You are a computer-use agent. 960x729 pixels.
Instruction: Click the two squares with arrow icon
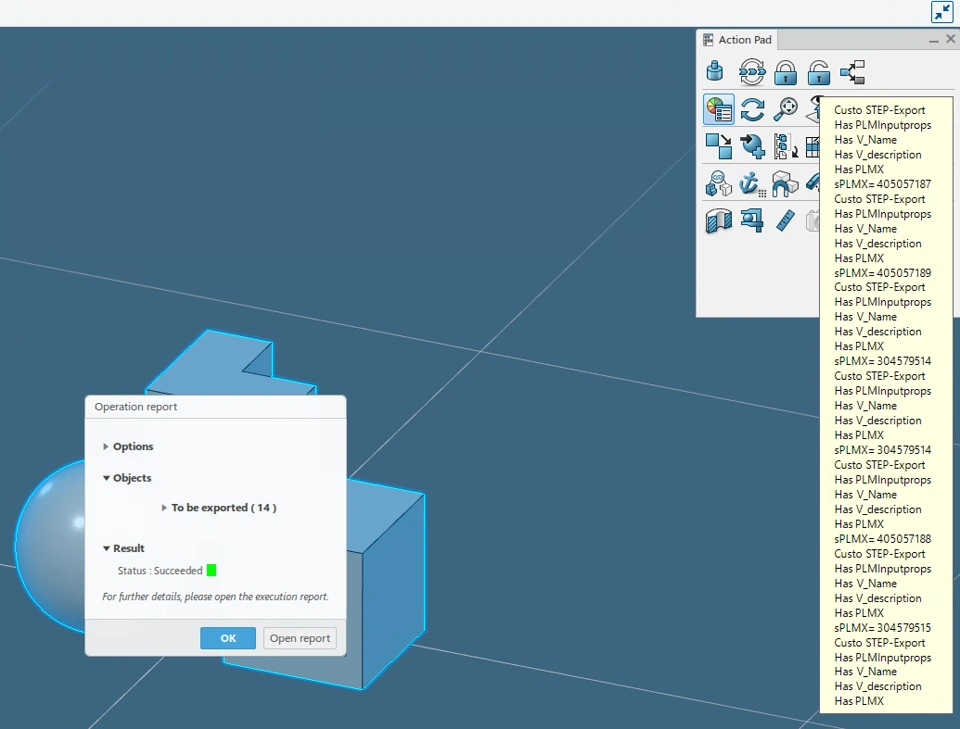(x=719, y=147)
